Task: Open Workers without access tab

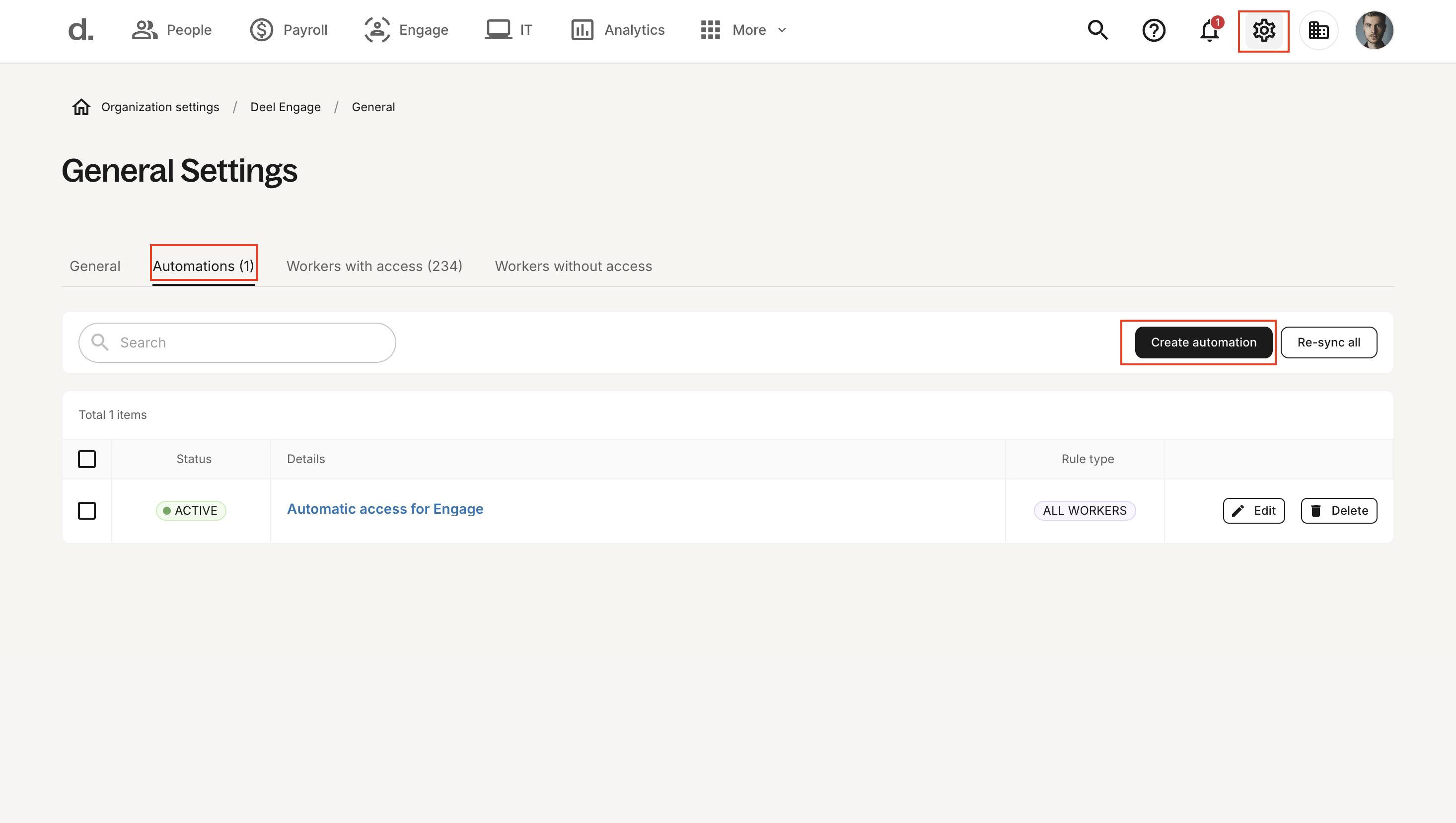Action: (x=574, y=266)
